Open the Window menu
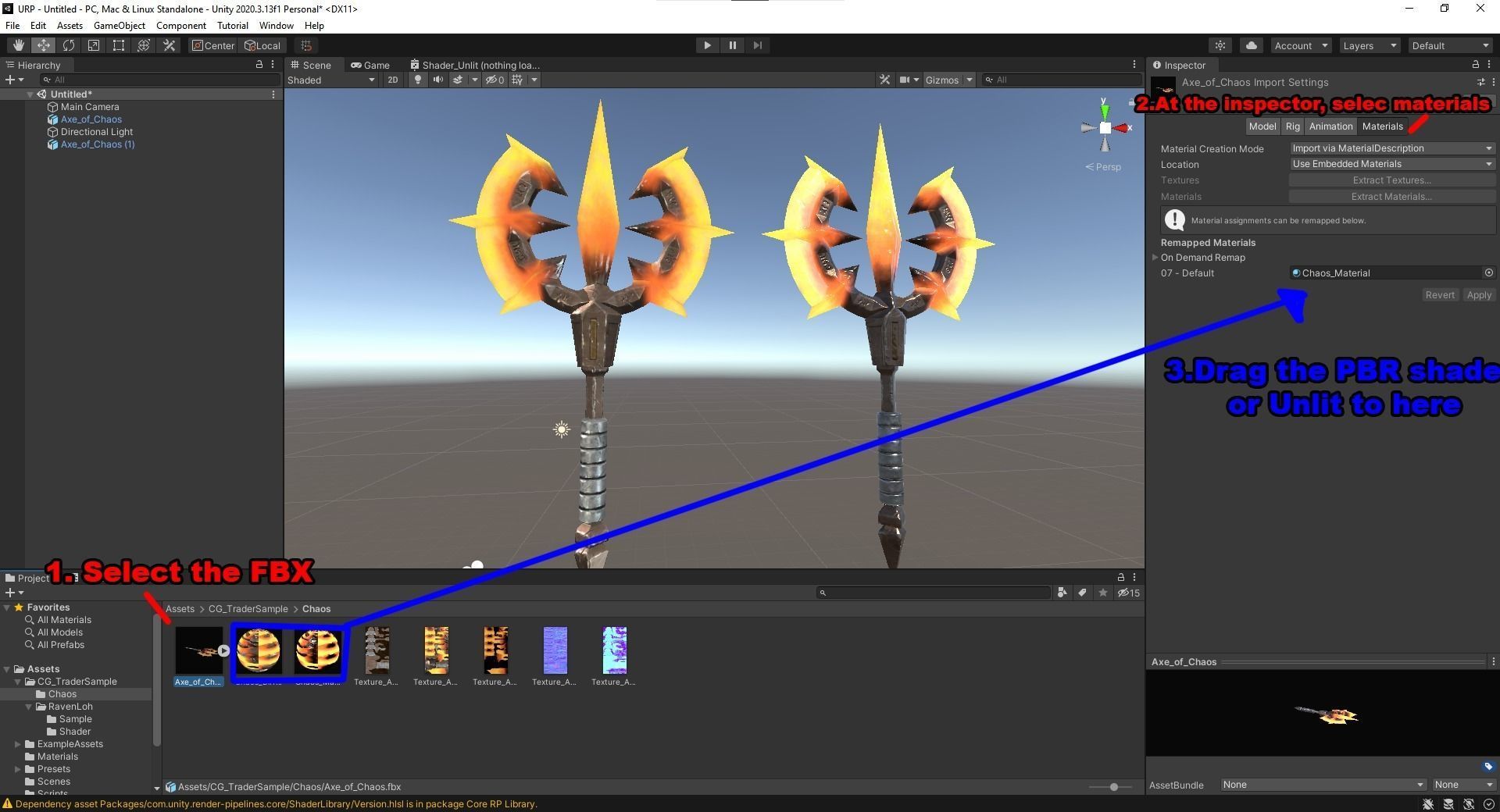This screenshot has width=1500, height=812. tap(276, 26)
